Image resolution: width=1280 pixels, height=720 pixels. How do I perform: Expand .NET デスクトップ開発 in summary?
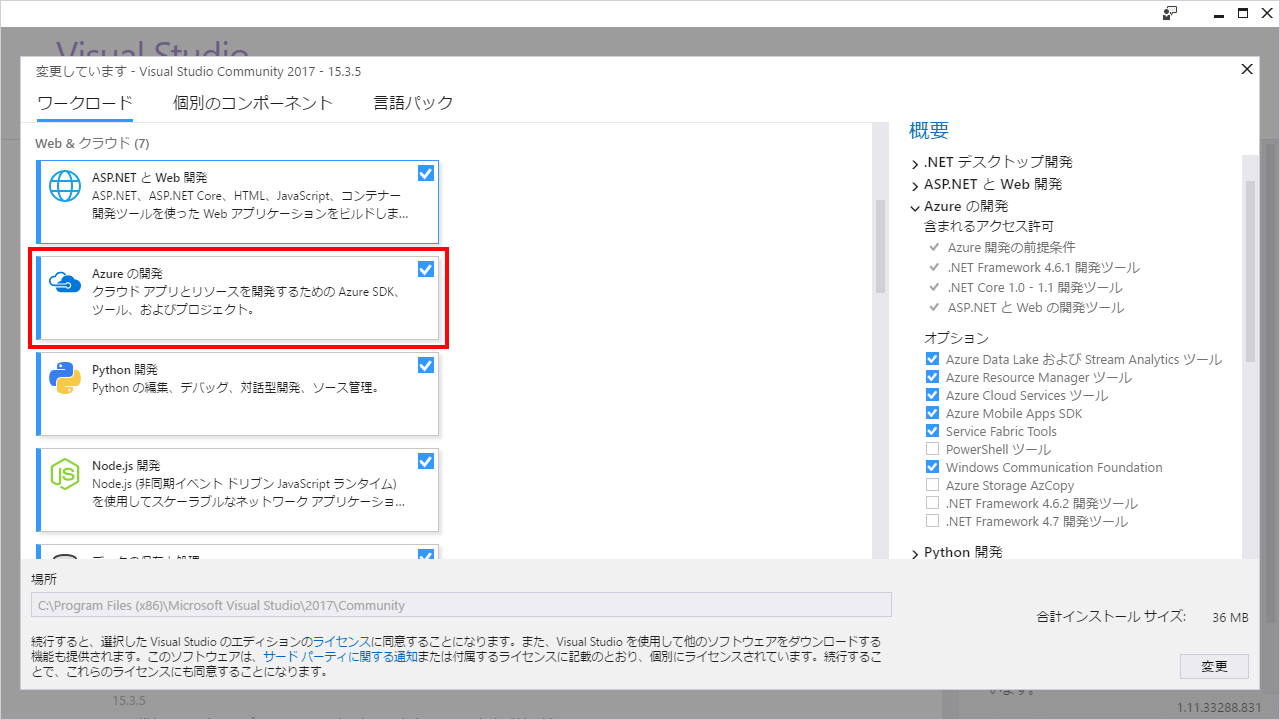(915, 162)
